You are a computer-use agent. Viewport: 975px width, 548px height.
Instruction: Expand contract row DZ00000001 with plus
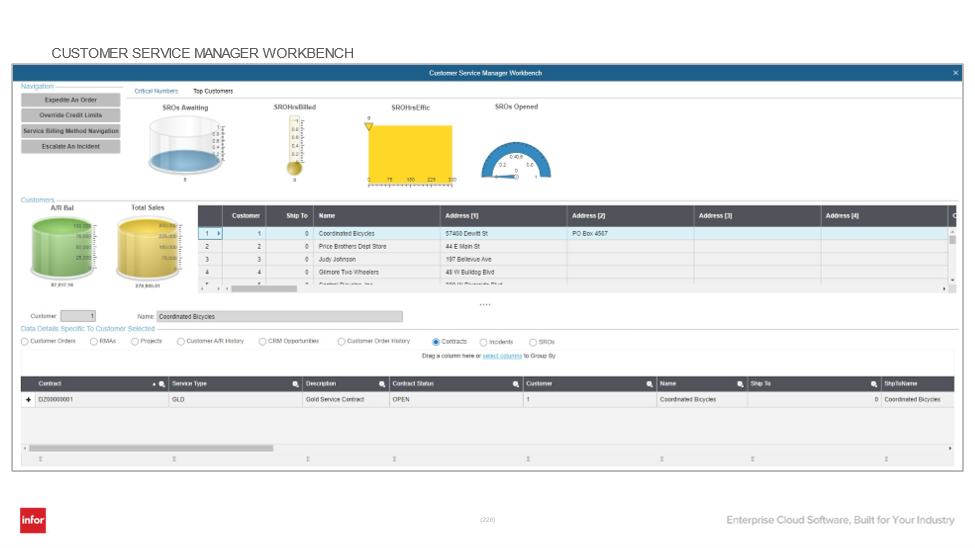(x=28, y=400)
